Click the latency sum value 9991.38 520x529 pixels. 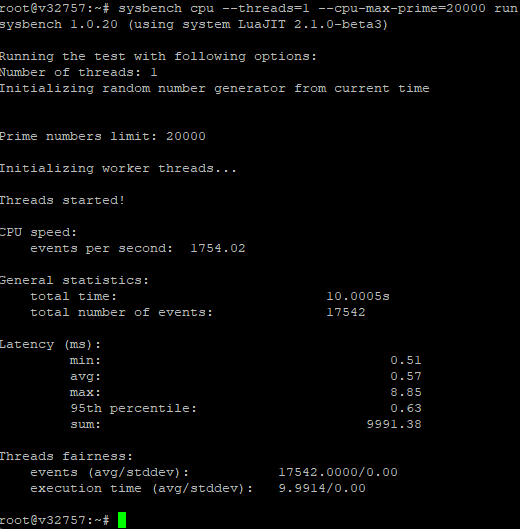[394, 424]
